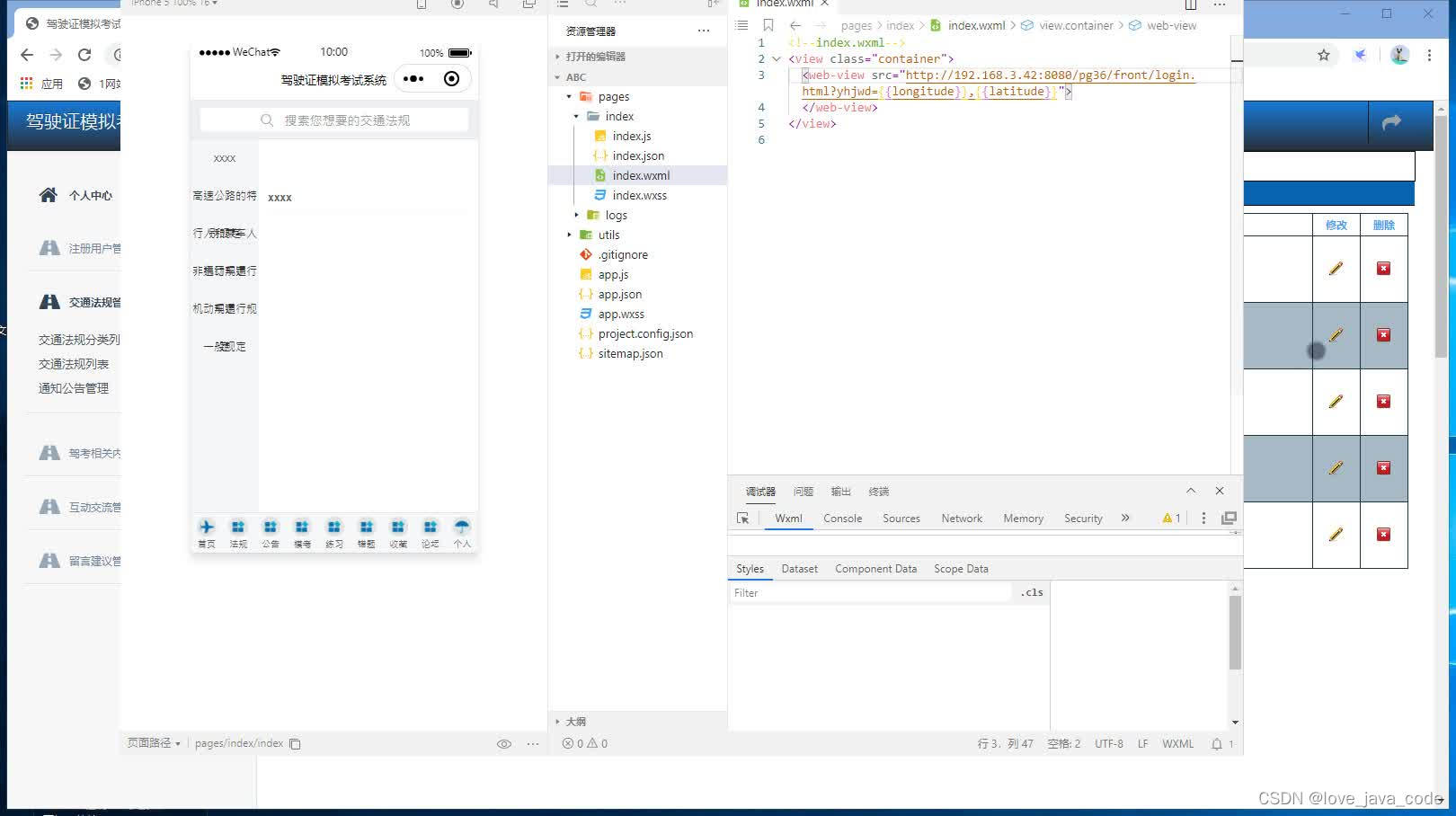Open project.config.json in the file tree

pos(645,334)
